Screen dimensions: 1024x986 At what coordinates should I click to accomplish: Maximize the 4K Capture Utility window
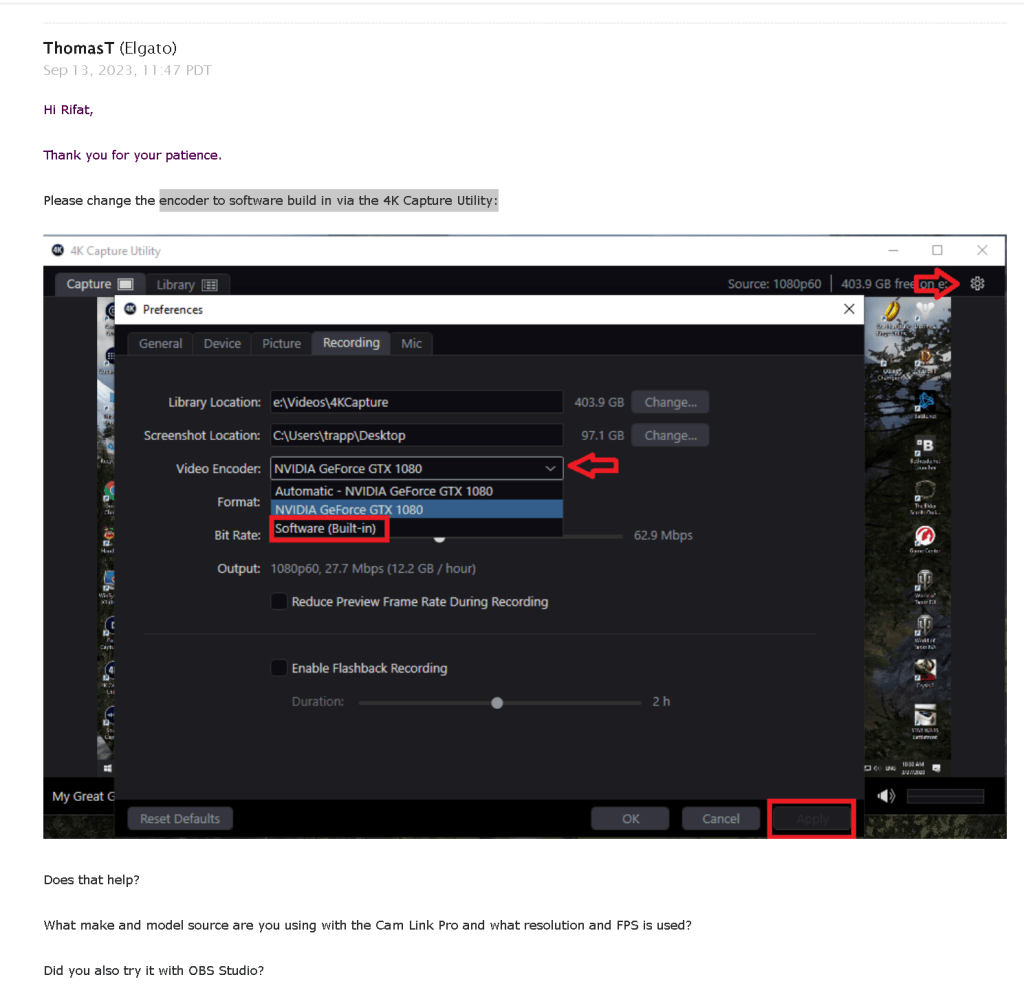(x=937, y=250)
